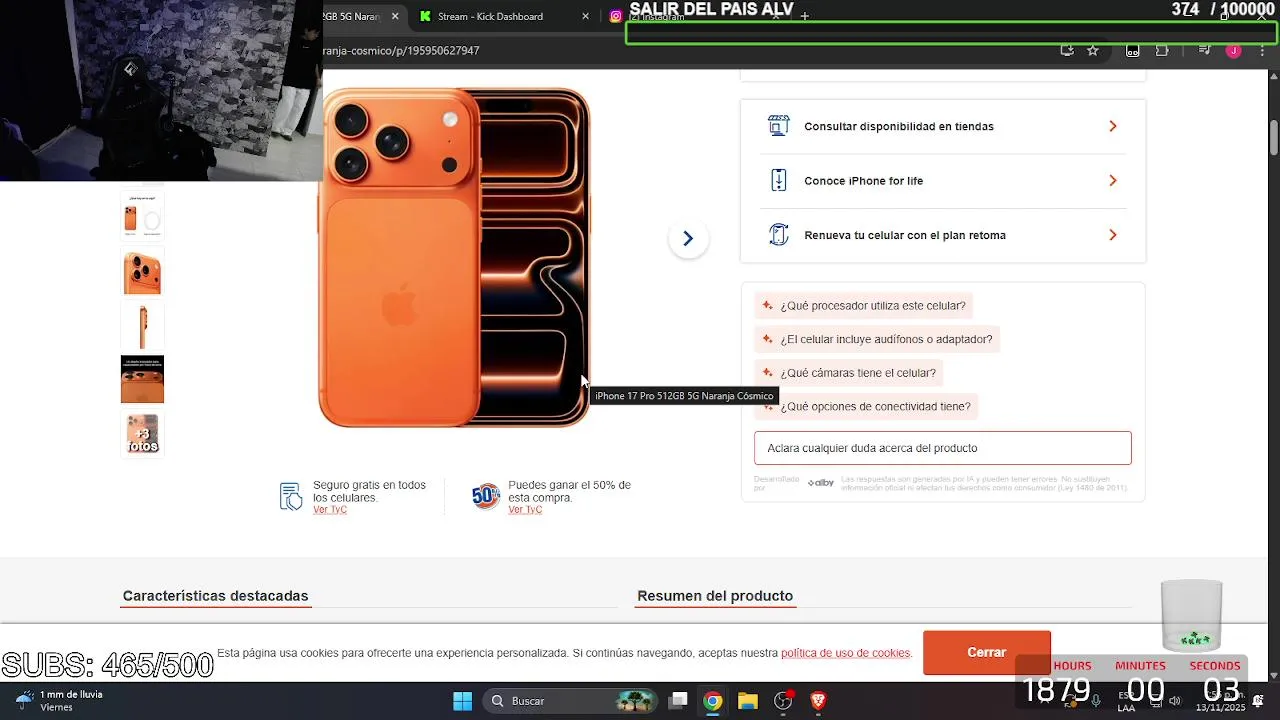This screenshot has width=1280, height=720.
Task: Open a new browser tab
Action: [x=804, y=16]
